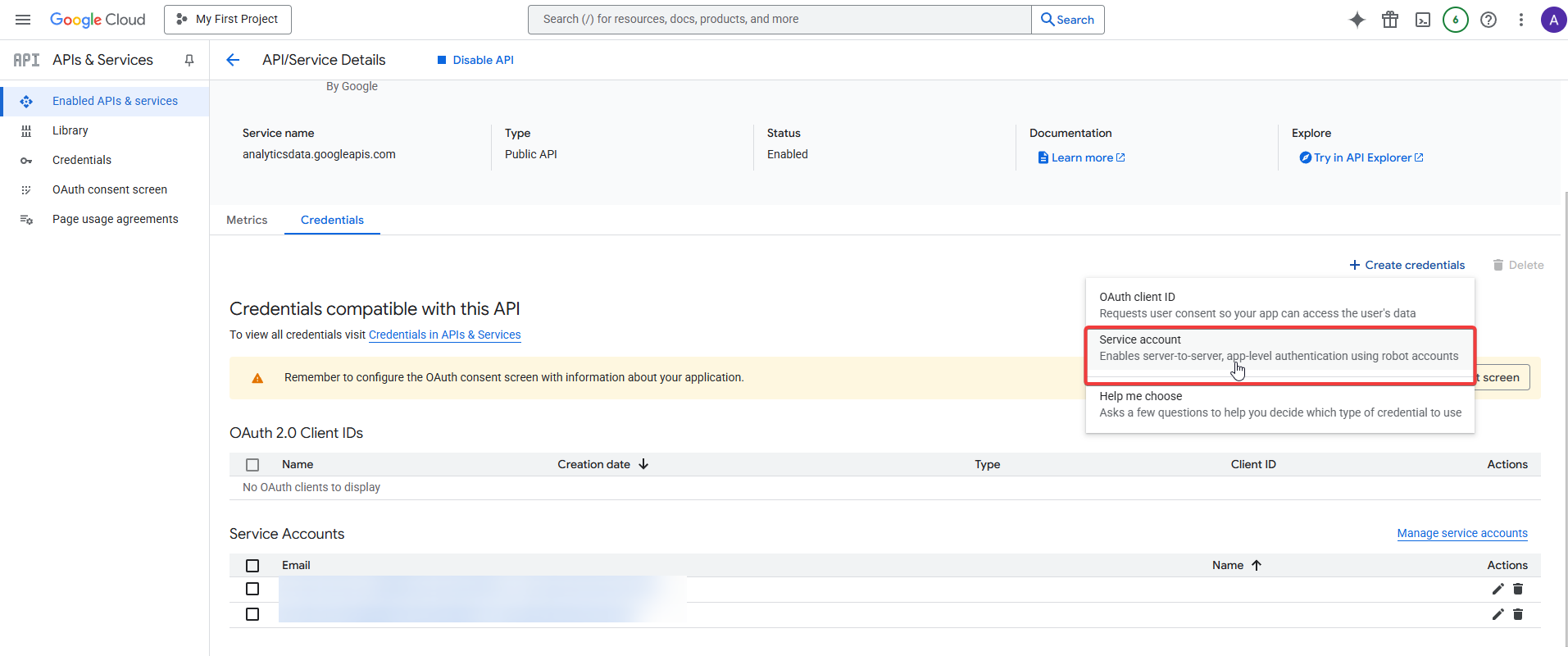Edit the first service account

(1498, 589)
